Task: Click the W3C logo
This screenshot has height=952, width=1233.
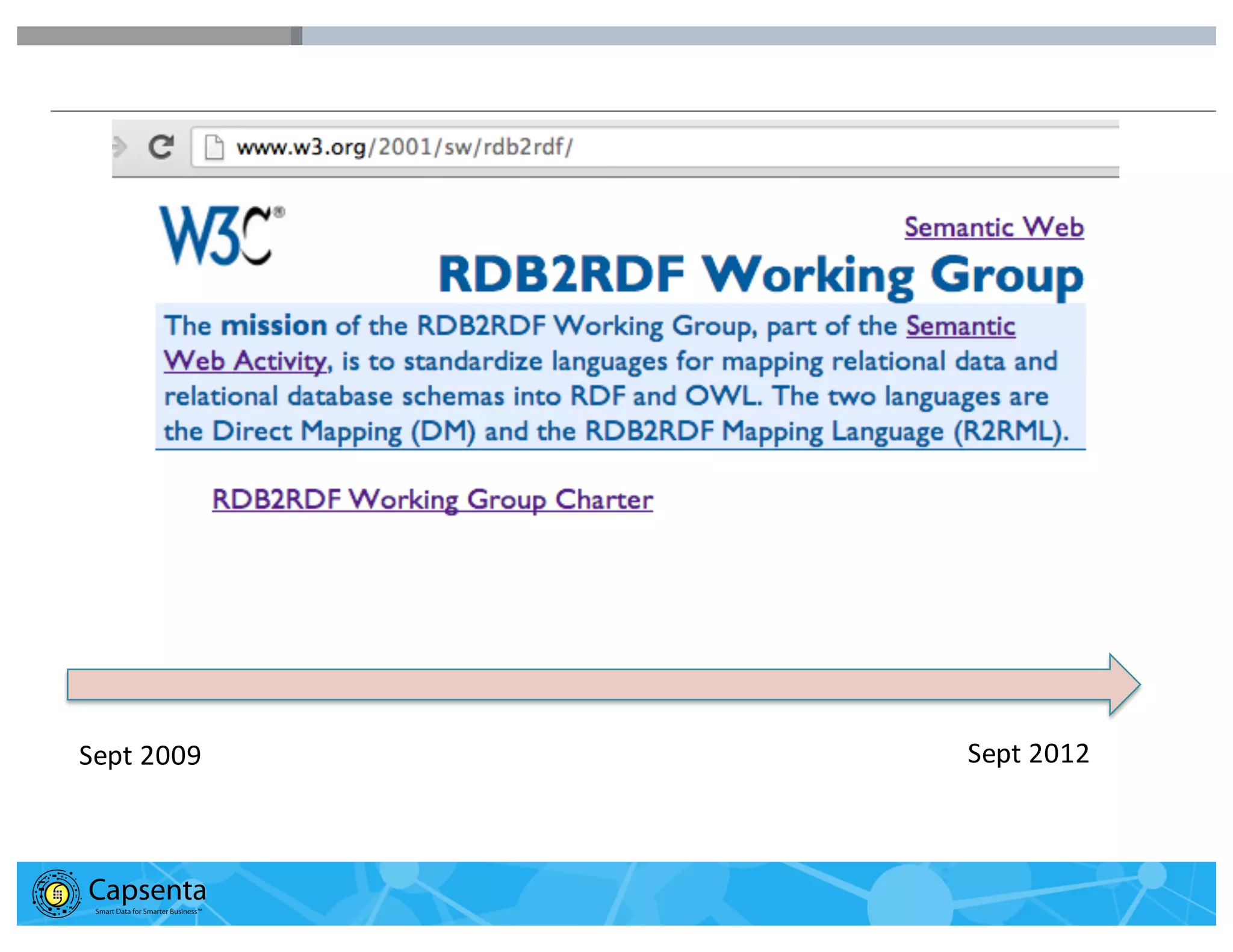Action: click(221, 235)
